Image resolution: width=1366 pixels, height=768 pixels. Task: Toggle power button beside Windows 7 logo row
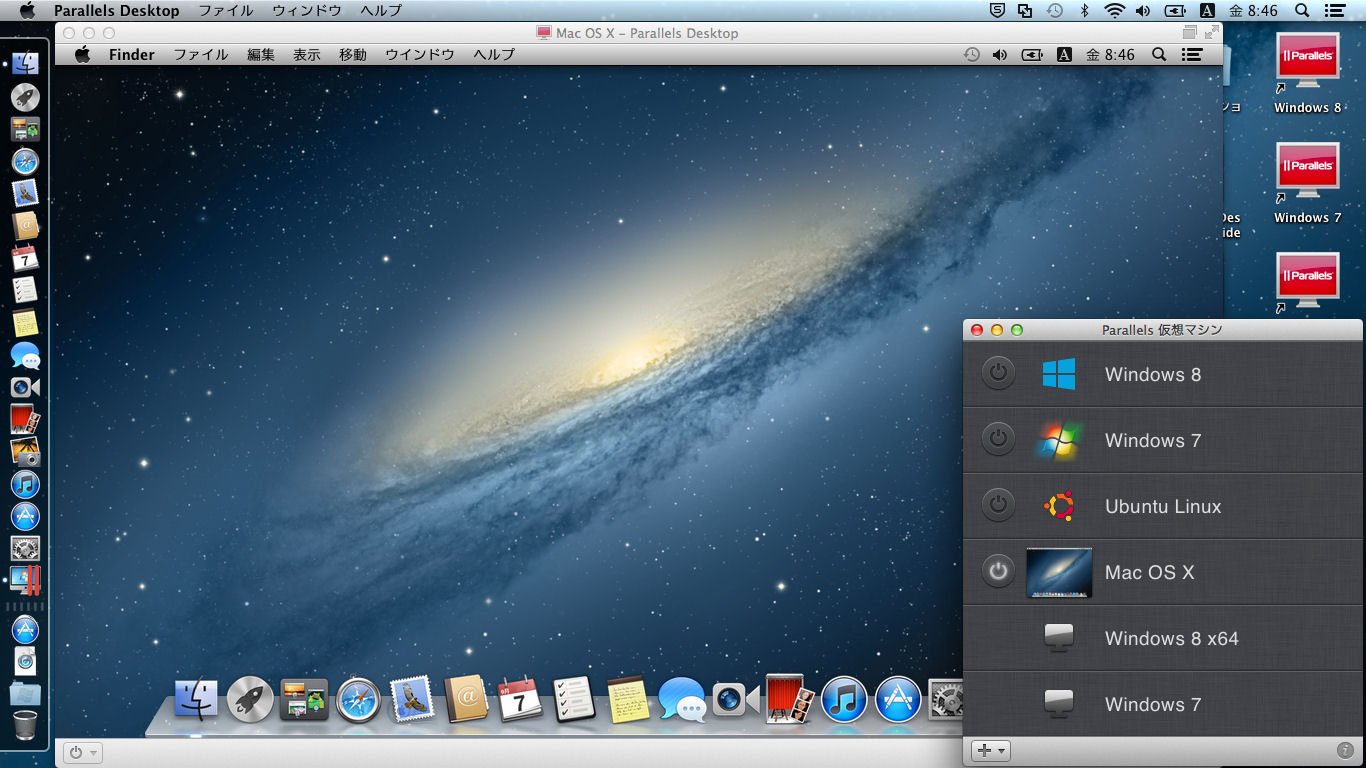click(x=997, y=440)
